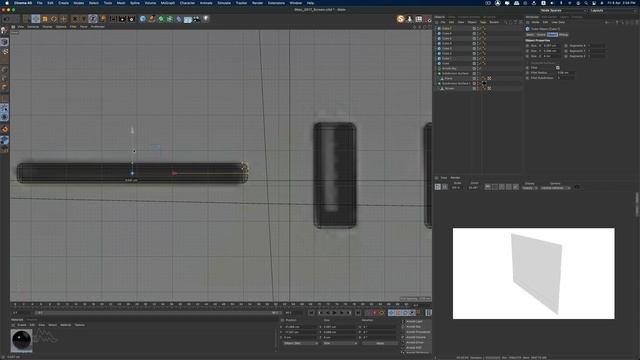Select the Screen object in Object Manager
The image size is (640, 360).
449,88
